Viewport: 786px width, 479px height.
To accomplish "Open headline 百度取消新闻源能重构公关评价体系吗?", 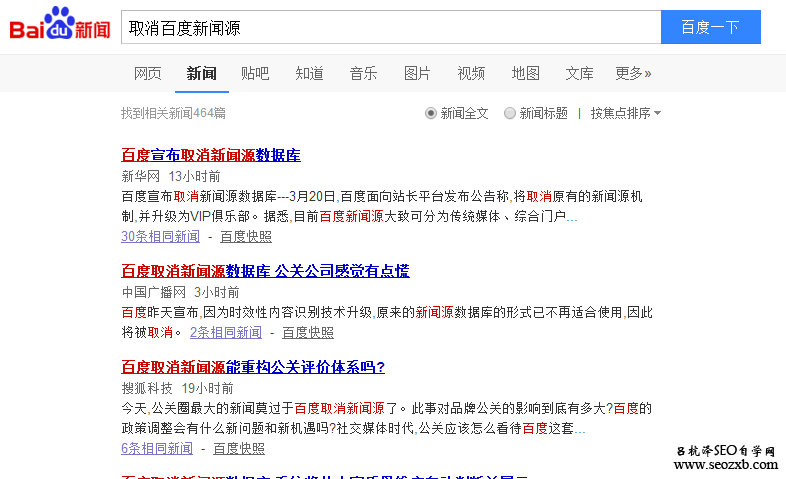I will [x=253, y=367].
